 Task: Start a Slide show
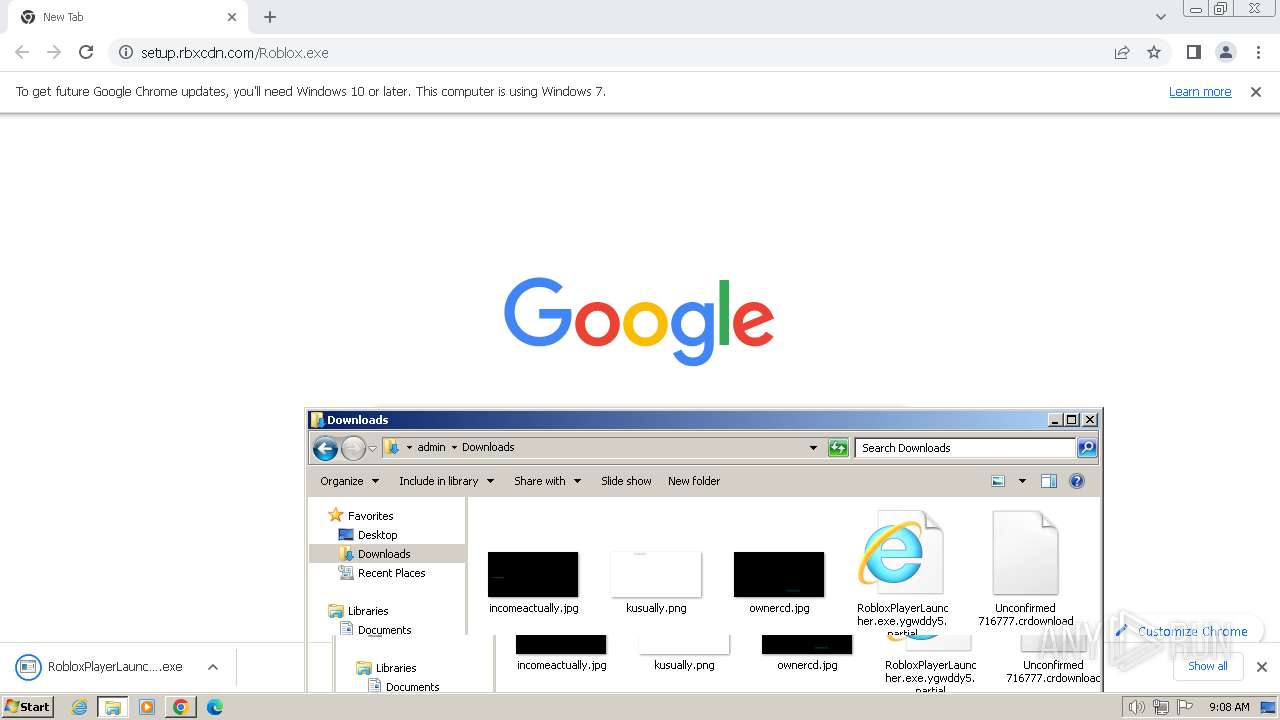click(x=626, y=481)
